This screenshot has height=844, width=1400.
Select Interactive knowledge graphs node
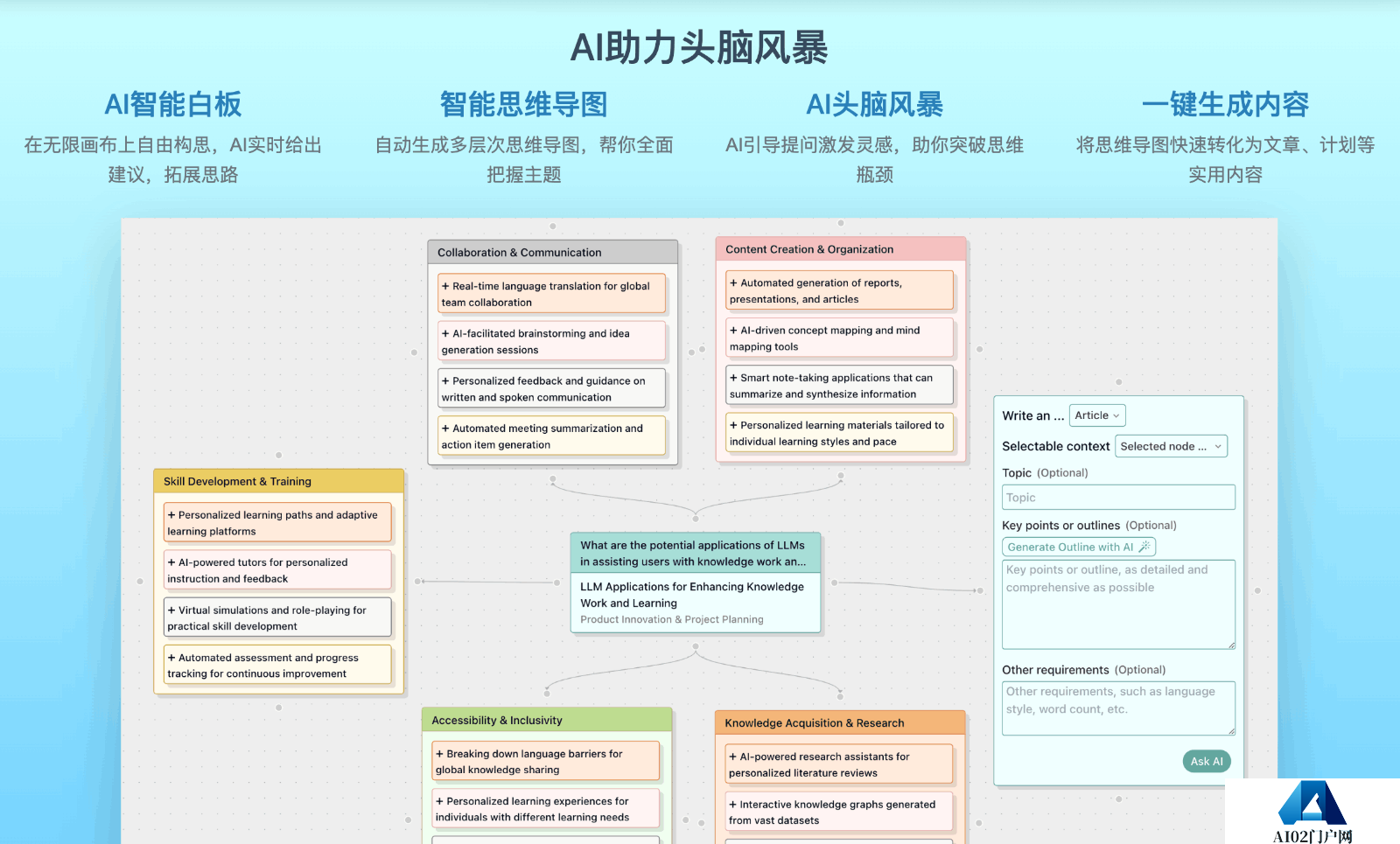pos(838,813)
